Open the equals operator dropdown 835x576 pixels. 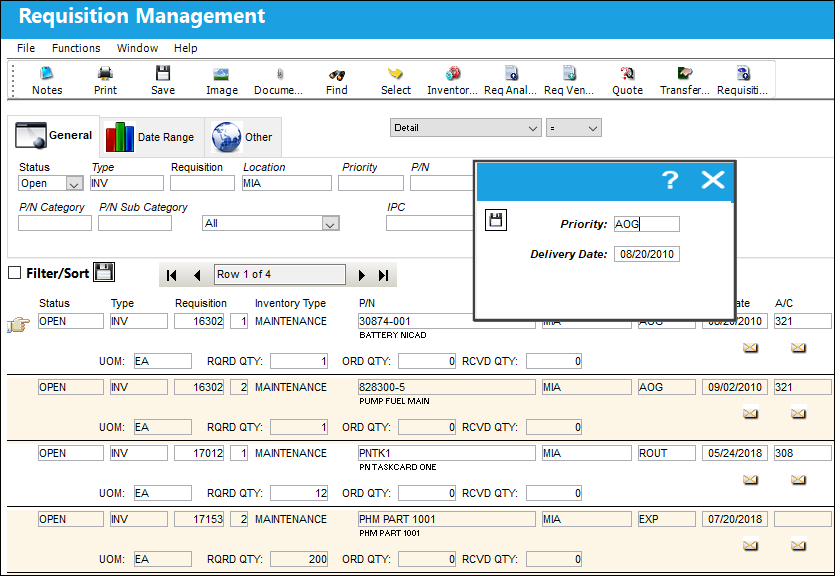pyautogui.click(x=574, y=128)
